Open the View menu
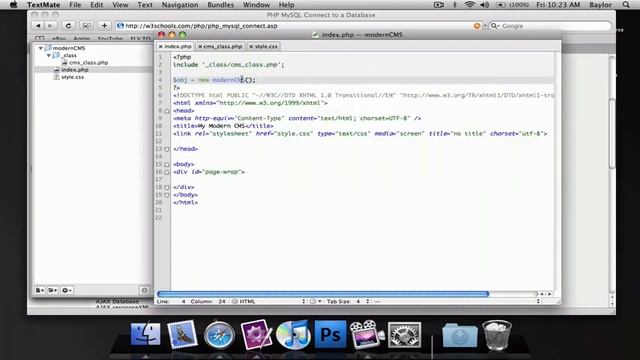 (120, 5)
